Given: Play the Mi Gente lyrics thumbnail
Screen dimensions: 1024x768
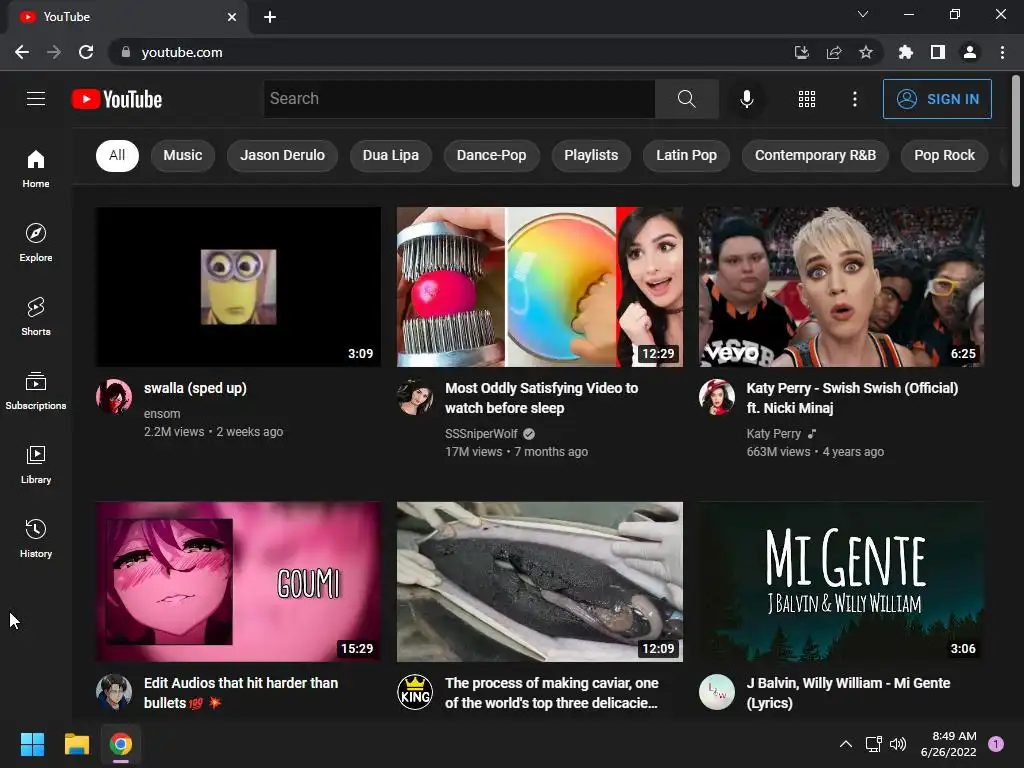Looking at the screenshot, I should (841, 582).
